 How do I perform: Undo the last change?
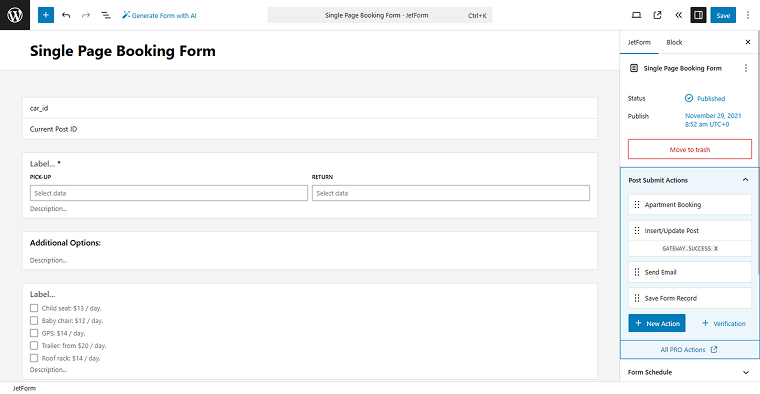point(66,15)
